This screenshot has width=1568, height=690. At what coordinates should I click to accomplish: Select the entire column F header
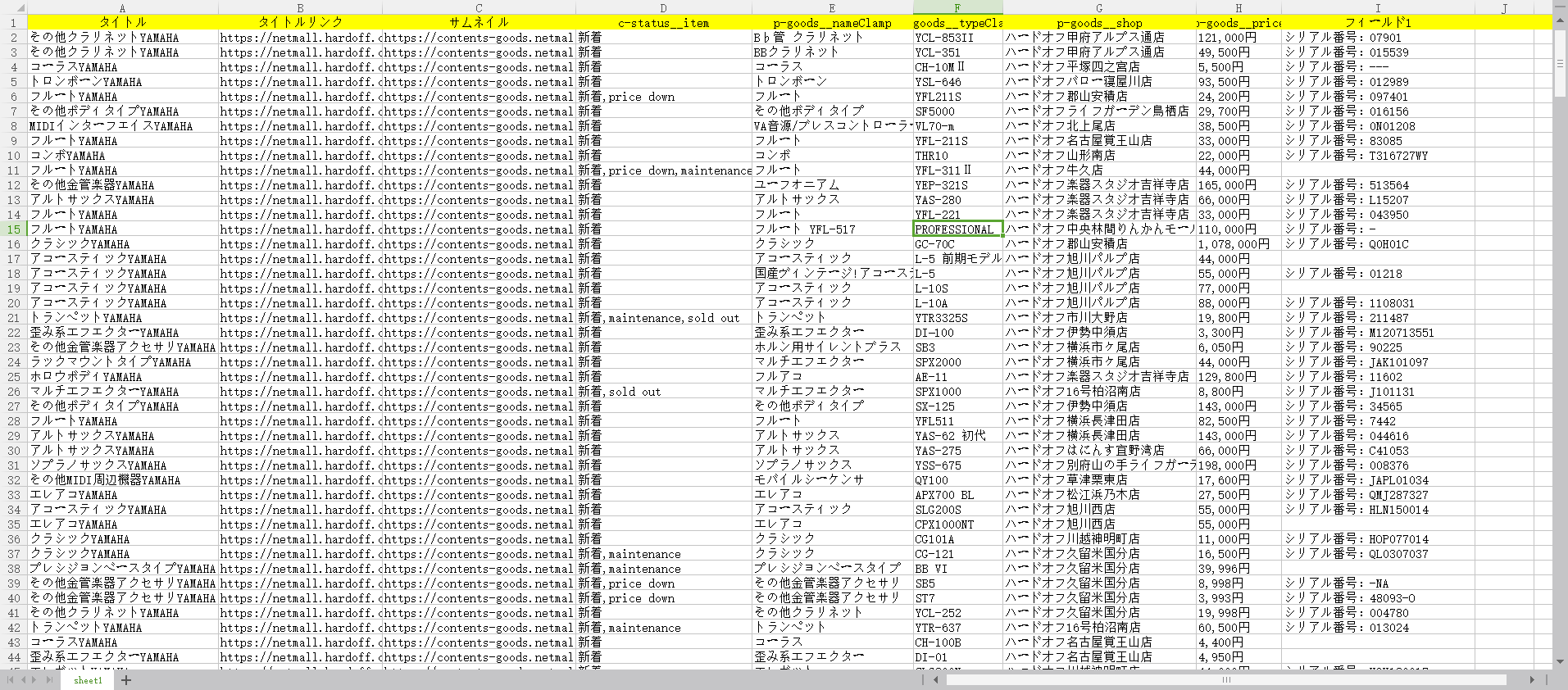[x=957, y=8]
